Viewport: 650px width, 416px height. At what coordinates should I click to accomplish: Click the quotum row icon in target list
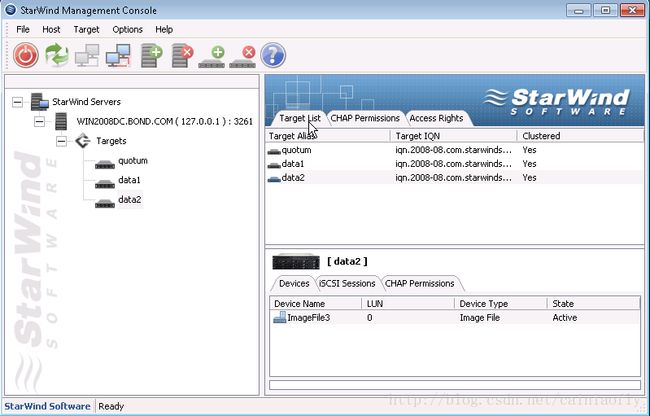click(274, 151)
